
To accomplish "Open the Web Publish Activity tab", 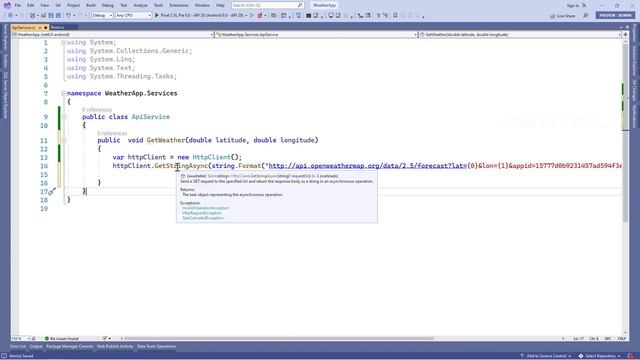I will (x=115, y=347).
